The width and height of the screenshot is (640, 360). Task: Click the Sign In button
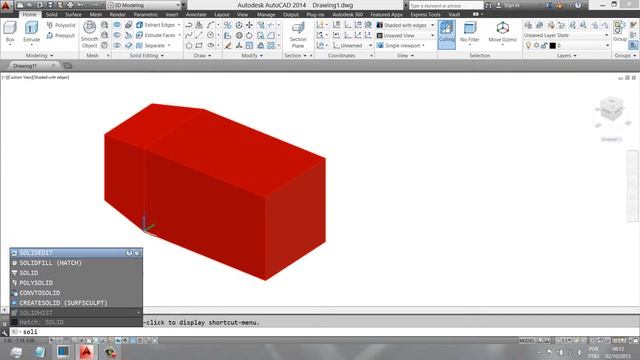tap(508, 5)
